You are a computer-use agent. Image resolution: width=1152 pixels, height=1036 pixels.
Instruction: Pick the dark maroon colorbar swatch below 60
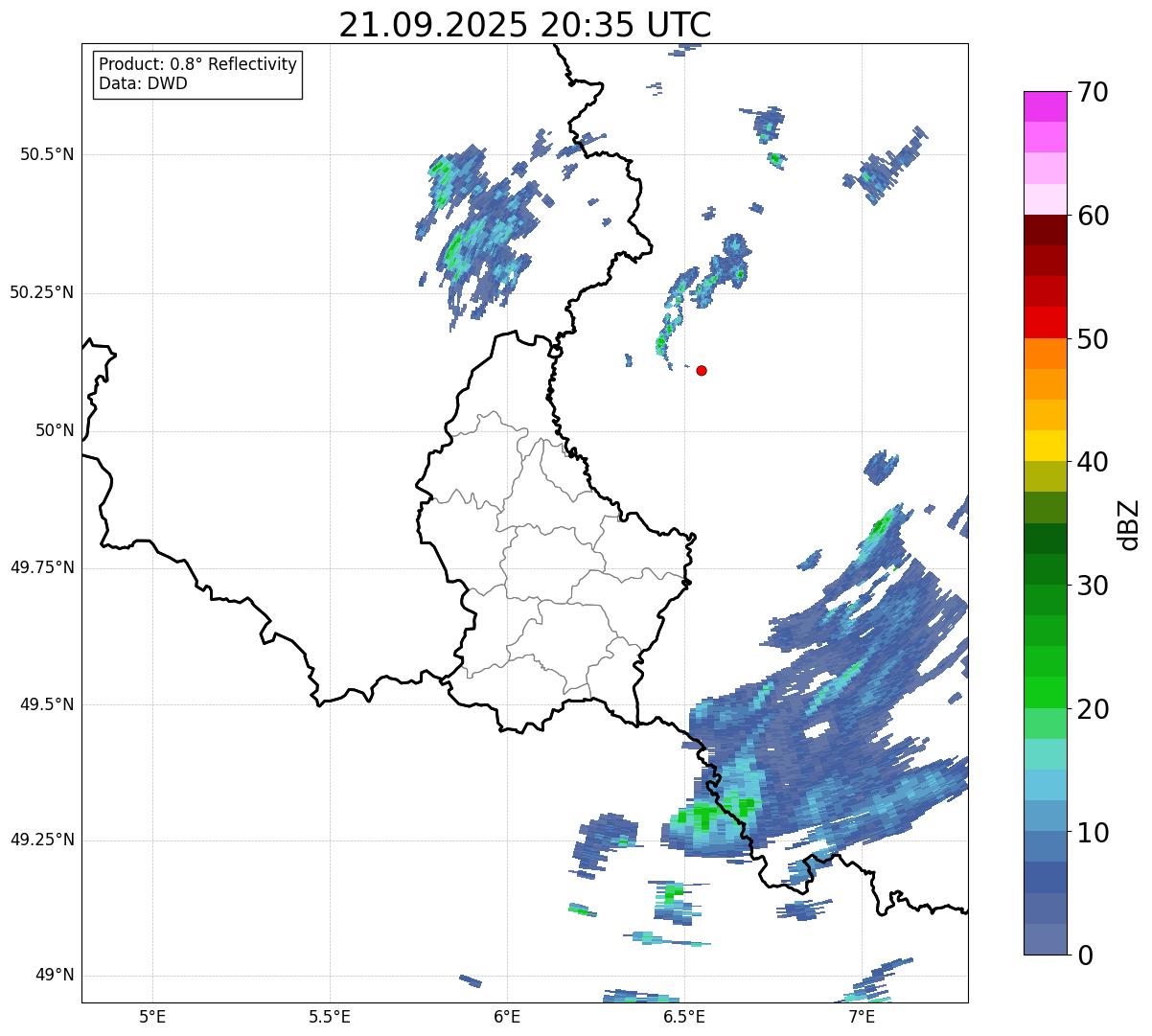[1046, 231]
